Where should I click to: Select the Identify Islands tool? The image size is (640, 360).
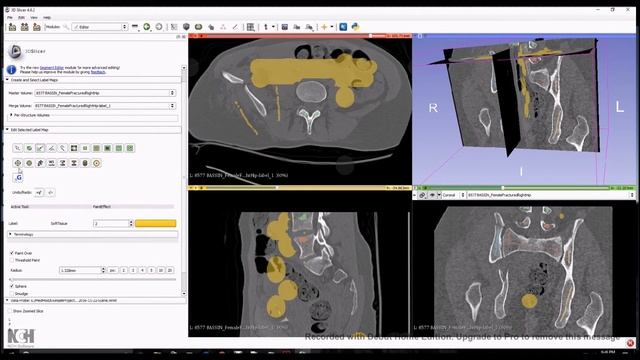click(96, 148)
